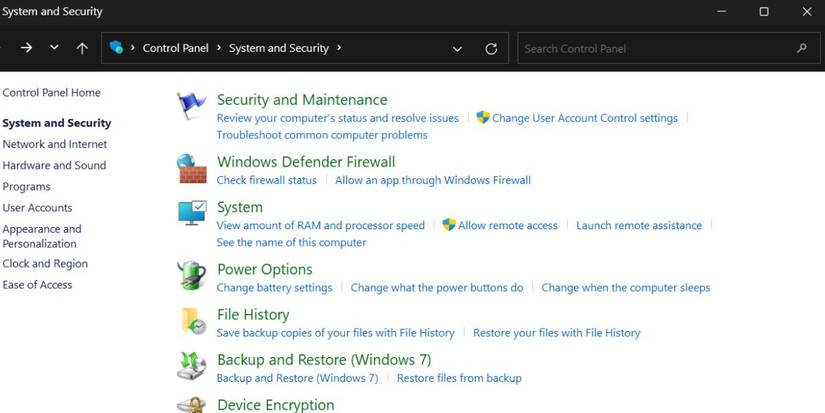Open Change User Account Control settings
The image size is (825, 413).
(585, 118)
